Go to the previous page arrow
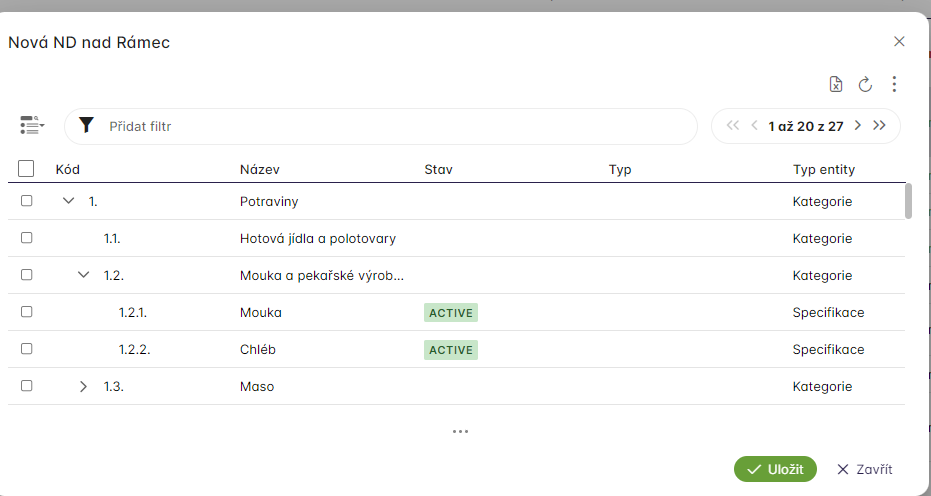 (754, 126)
